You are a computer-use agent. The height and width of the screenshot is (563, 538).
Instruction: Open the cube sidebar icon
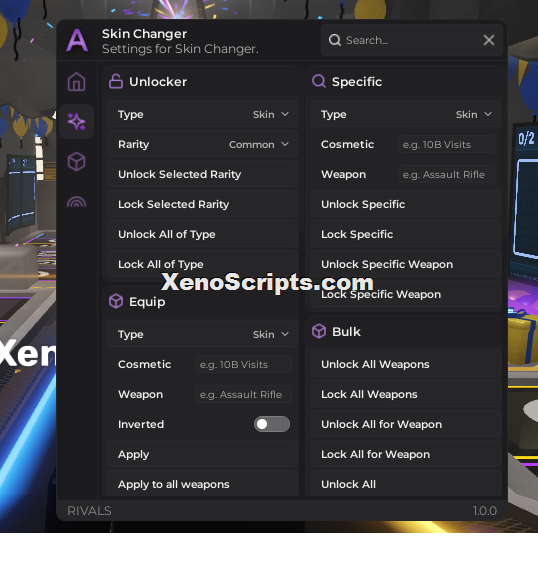(76, 162)
